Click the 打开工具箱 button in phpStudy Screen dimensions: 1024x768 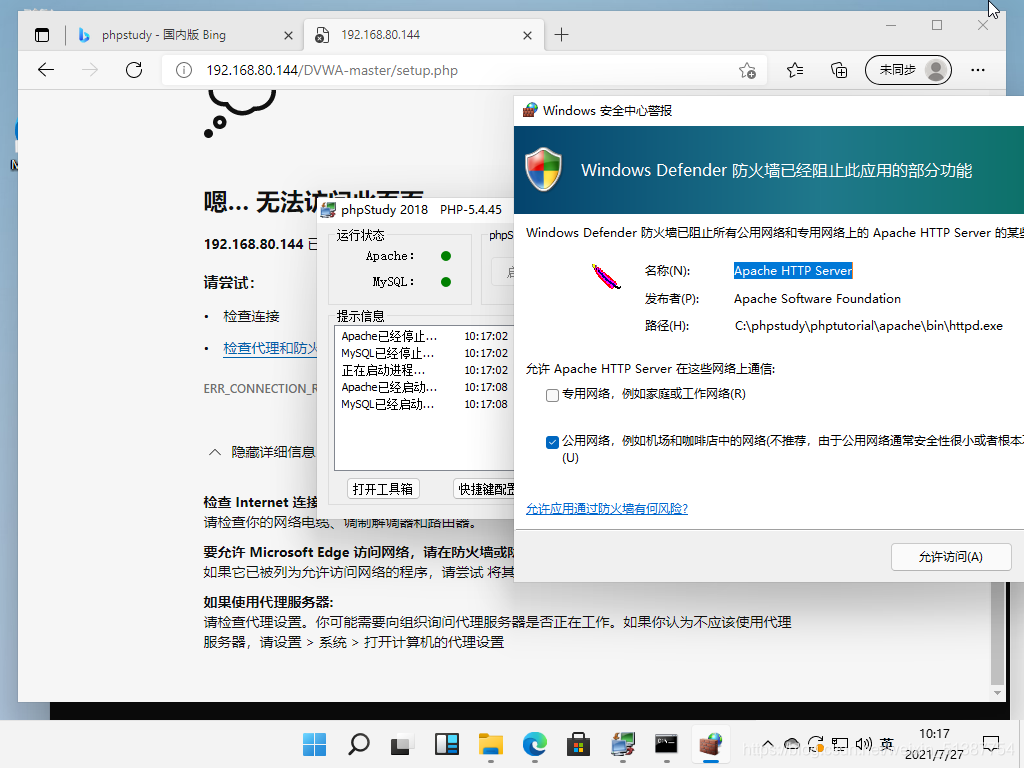pyautogui.click(x=383, y=488)
